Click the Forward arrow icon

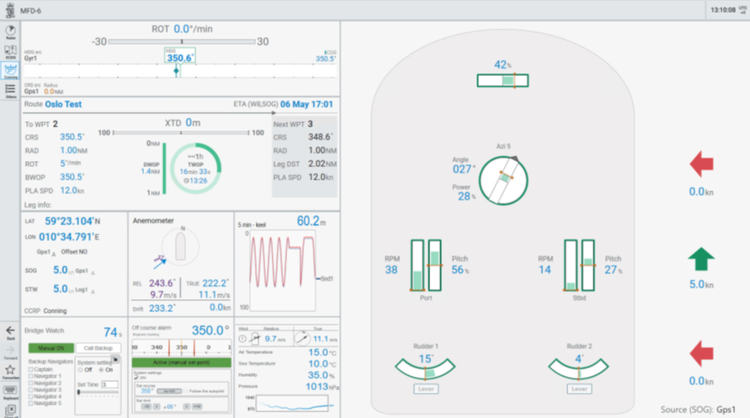tap(10, 352)
